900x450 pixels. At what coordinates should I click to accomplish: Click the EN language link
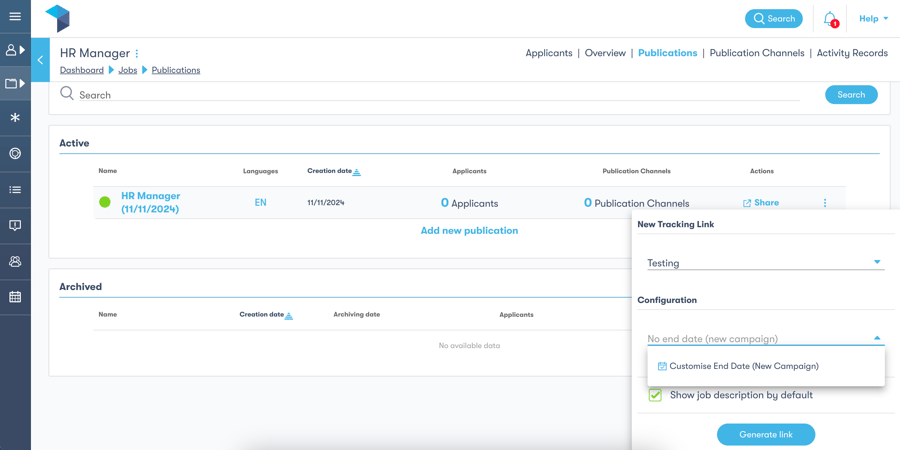(x=261, y=203)
